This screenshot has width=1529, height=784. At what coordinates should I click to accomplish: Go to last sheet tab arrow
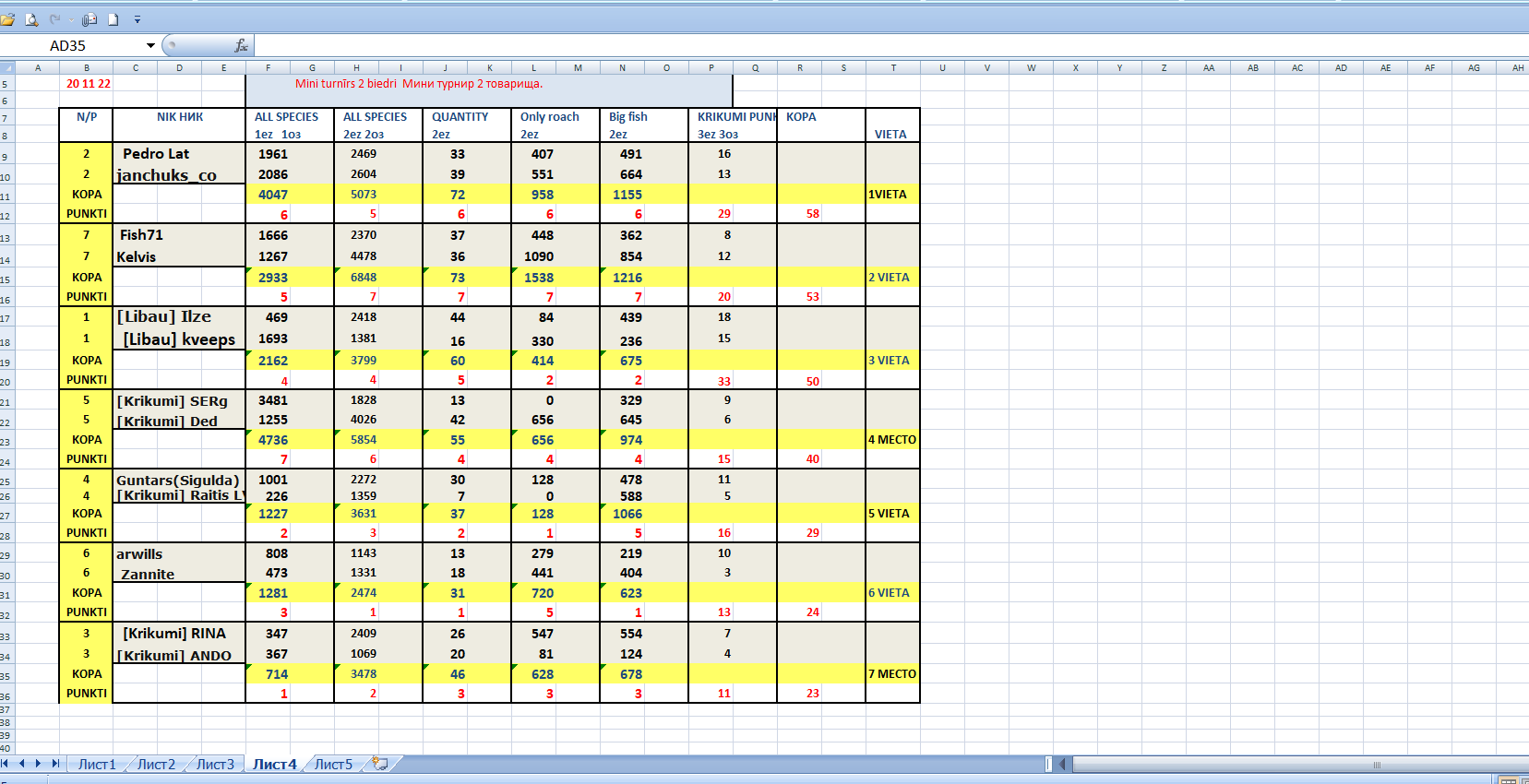(55, 764)
